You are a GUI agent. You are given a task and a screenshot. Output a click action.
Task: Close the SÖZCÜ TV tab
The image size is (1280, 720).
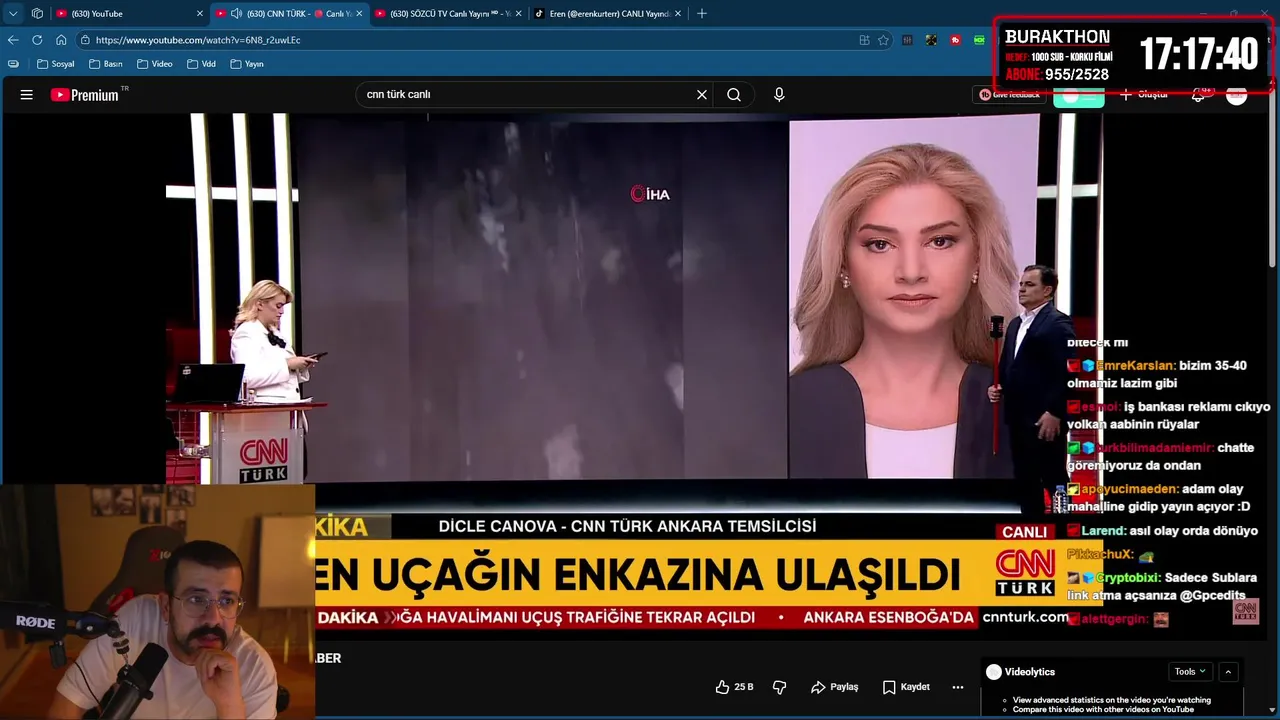[518, 13]
